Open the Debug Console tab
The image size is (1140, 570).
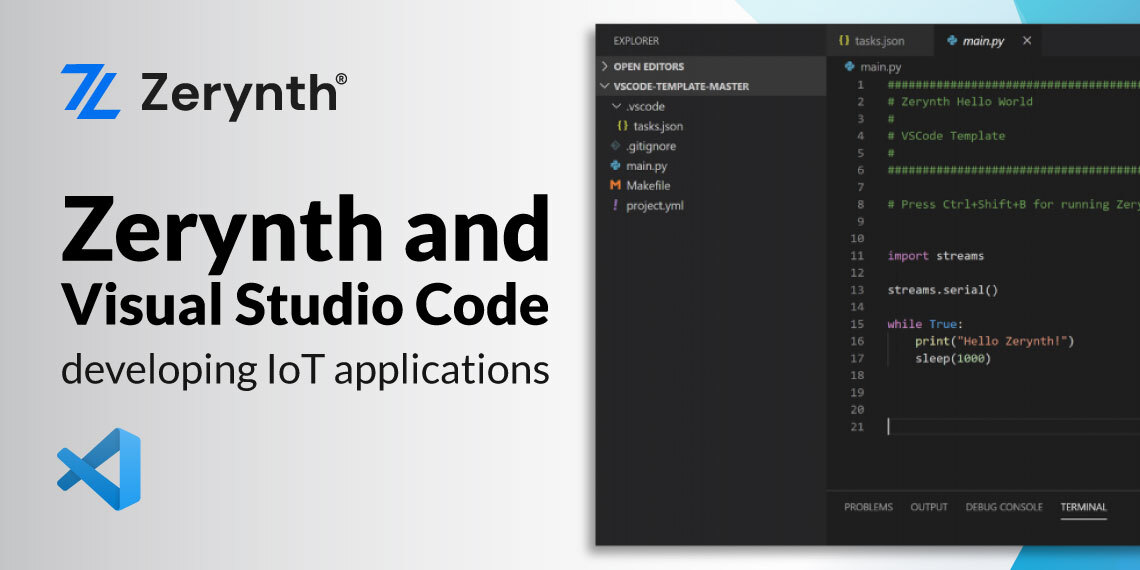1004,507
